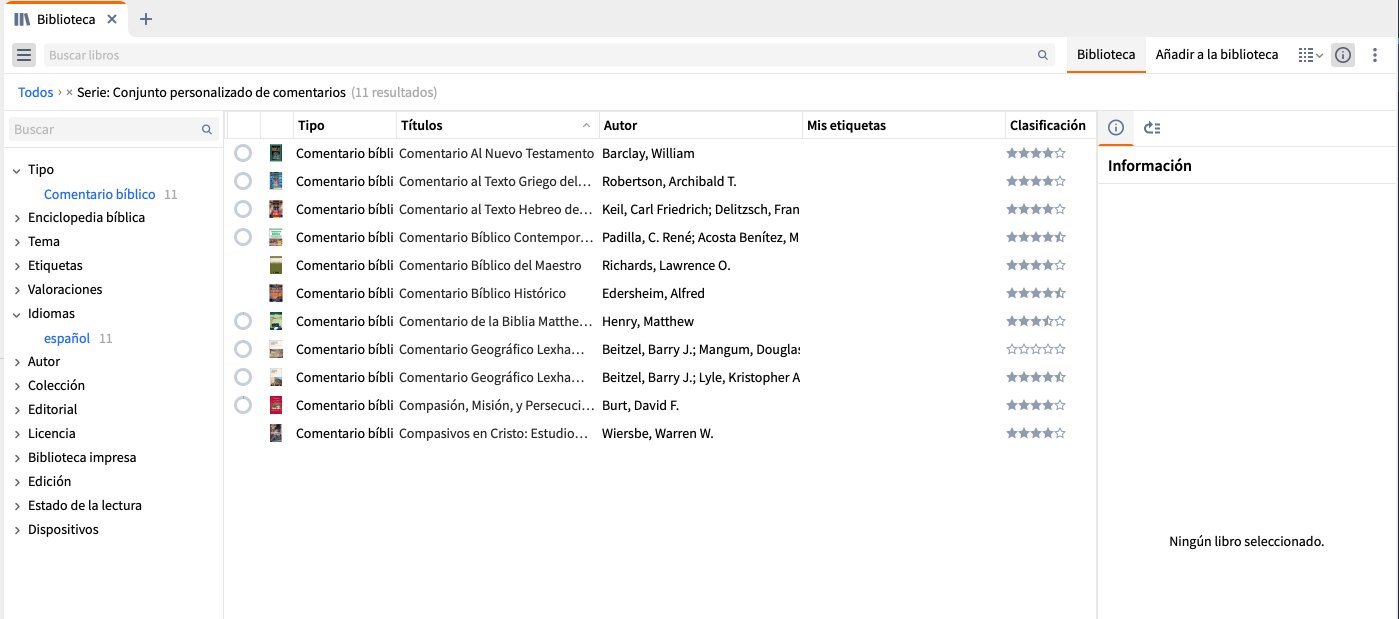Screen dimensions: 1399x619
Task: Expand Biblioteca impresa facet
Action: click(x=17, y=458)
